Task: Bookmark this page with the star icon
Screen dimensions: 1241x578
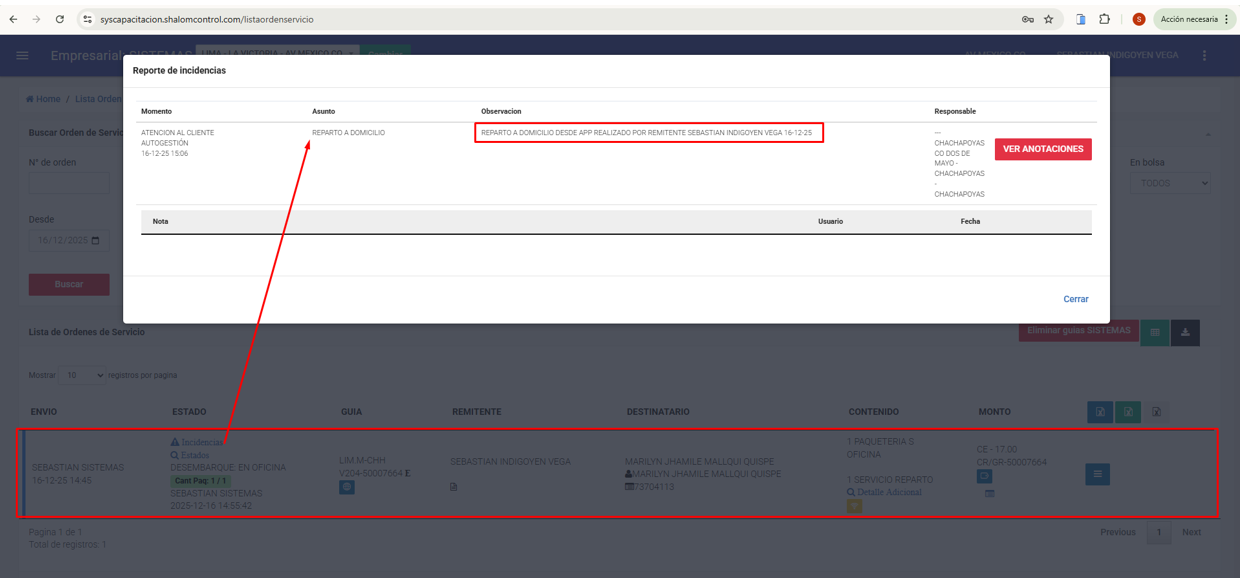Action: (1049, 19)
